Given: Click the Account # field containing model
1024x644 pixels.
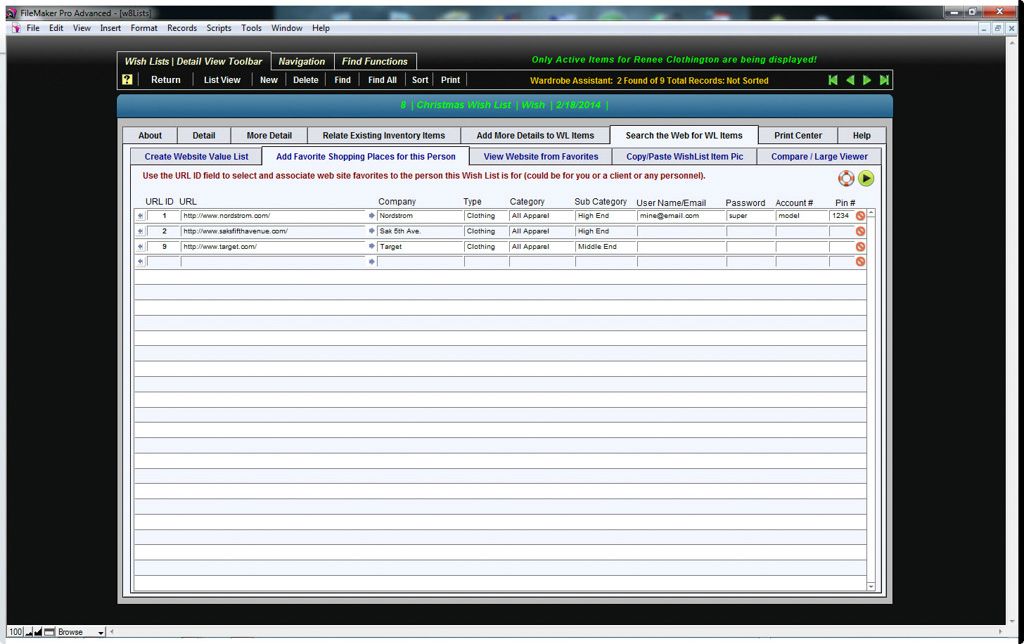Looking at the screenshot, I should click(801, 216).
